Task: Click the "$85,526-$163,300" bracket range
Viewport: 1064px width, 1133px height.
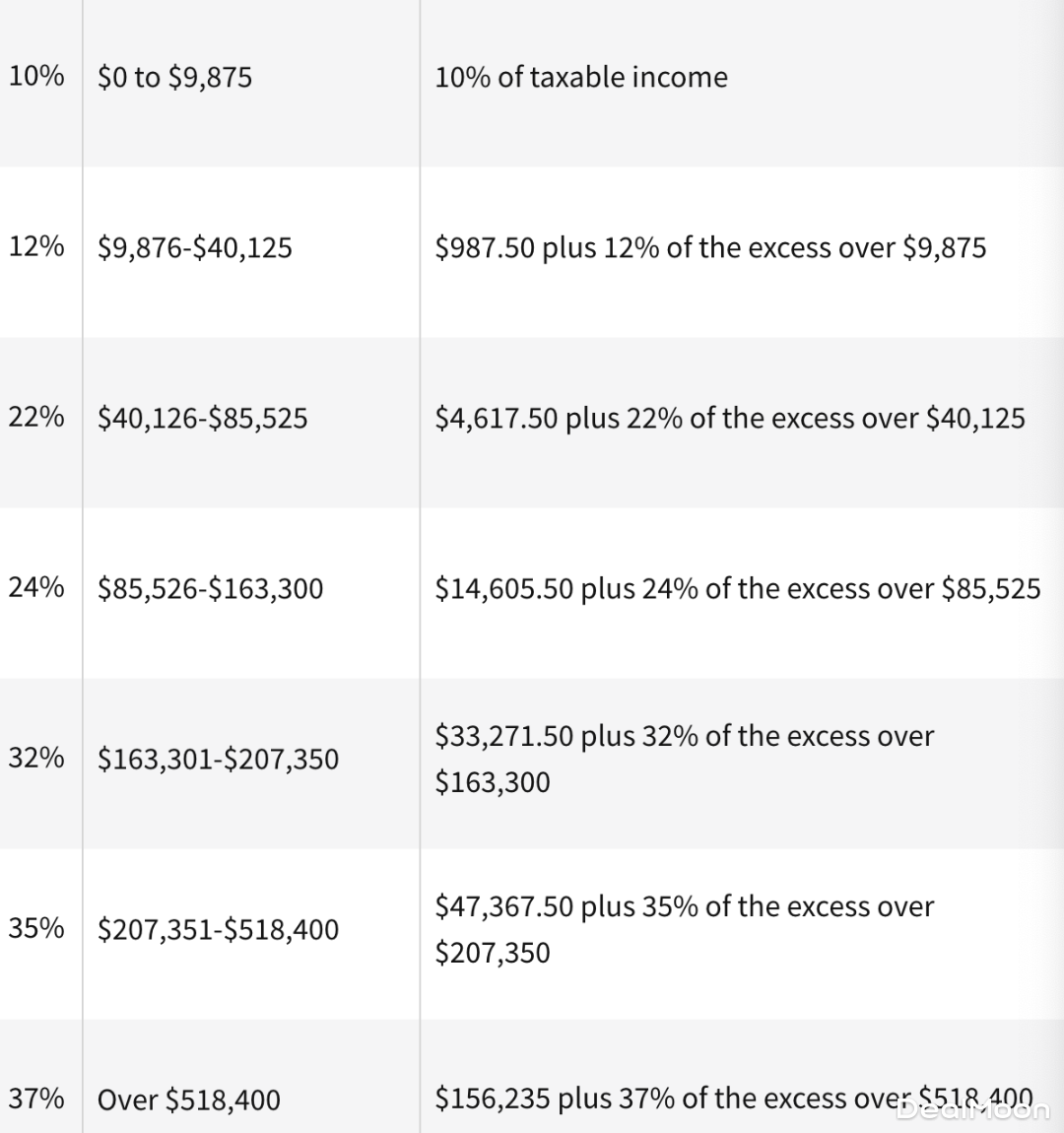Action: (x=211, y=588)
